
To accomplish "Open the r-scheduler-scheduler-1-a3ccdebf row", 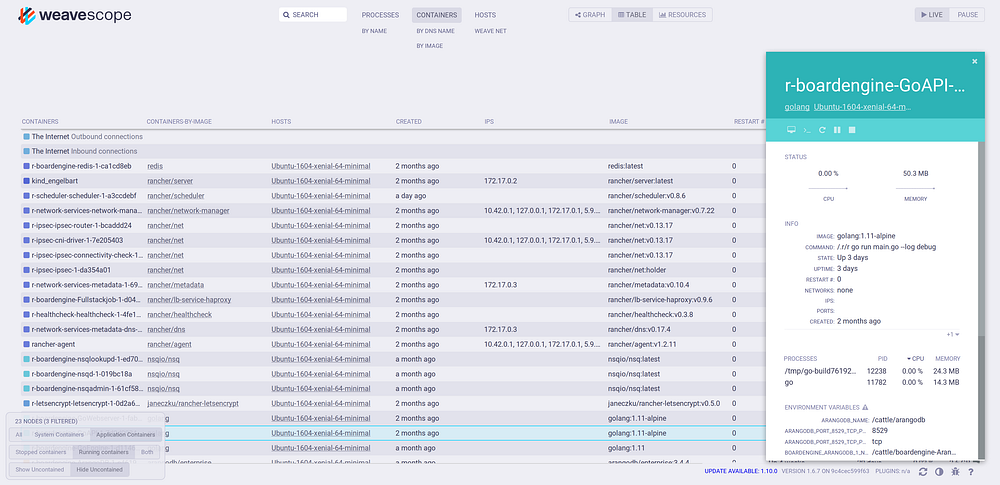I will click(393, 195).
